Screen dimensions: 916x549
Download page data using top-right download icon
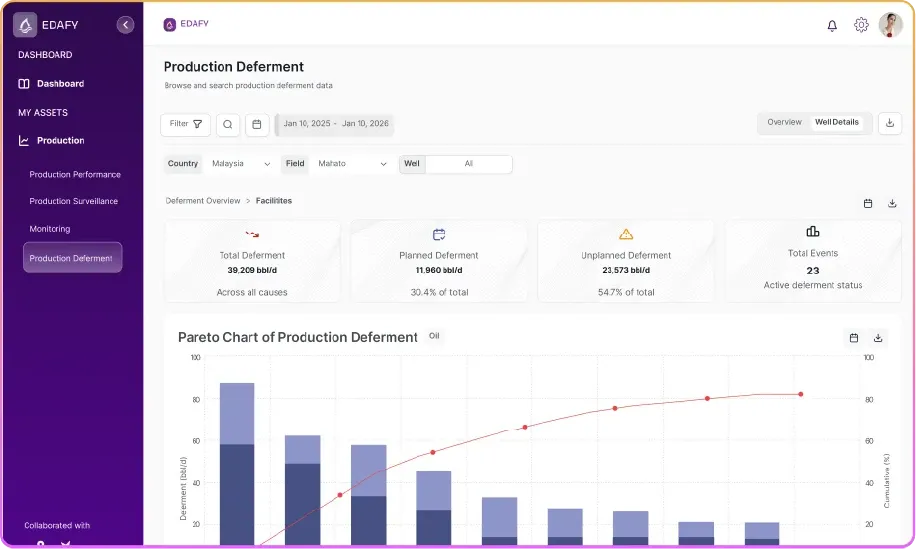point(890,123)
